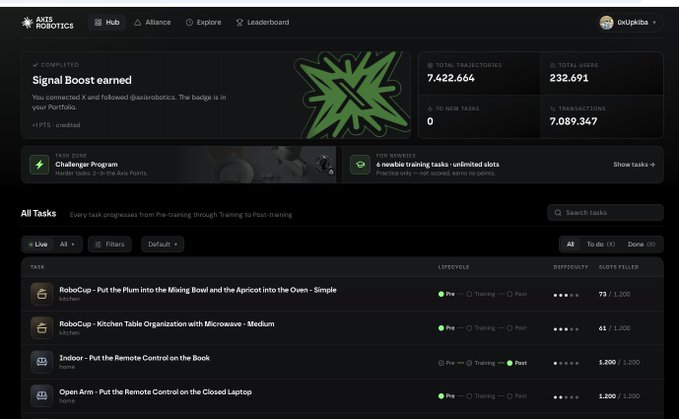Screen dimensions: 679x419
Task: Click the Leaderboard trophy icon
Action: (x=239, y=23)
